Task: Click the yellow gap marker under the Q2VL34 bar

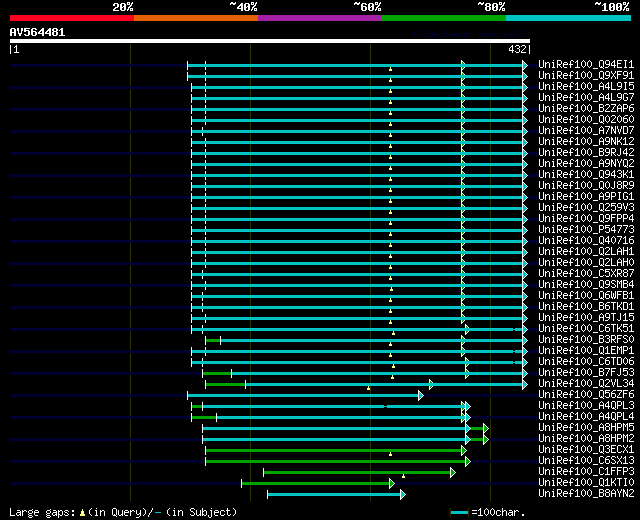Action: (x=369, y=388)
